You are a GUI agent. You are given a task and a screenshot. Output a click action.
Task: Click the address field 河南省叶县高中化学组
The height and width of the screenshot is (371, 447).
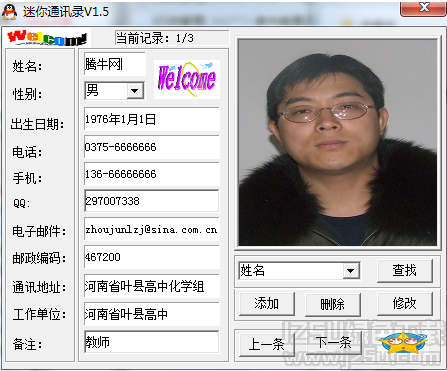point(152,286)
